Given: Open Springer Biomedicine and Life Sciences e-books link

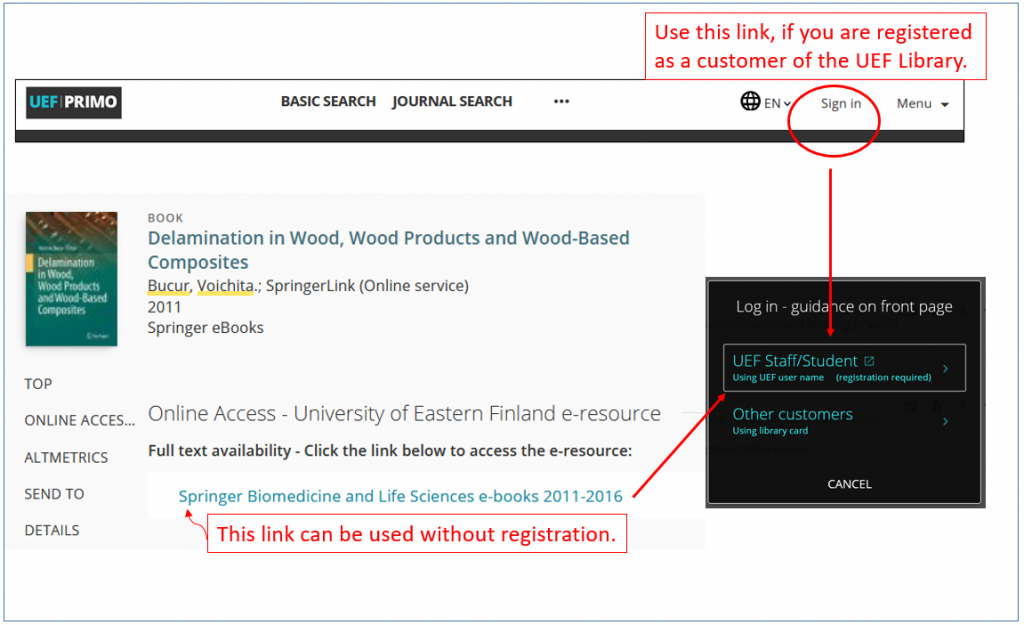Looking at the screenshot, I should point(400,496).
